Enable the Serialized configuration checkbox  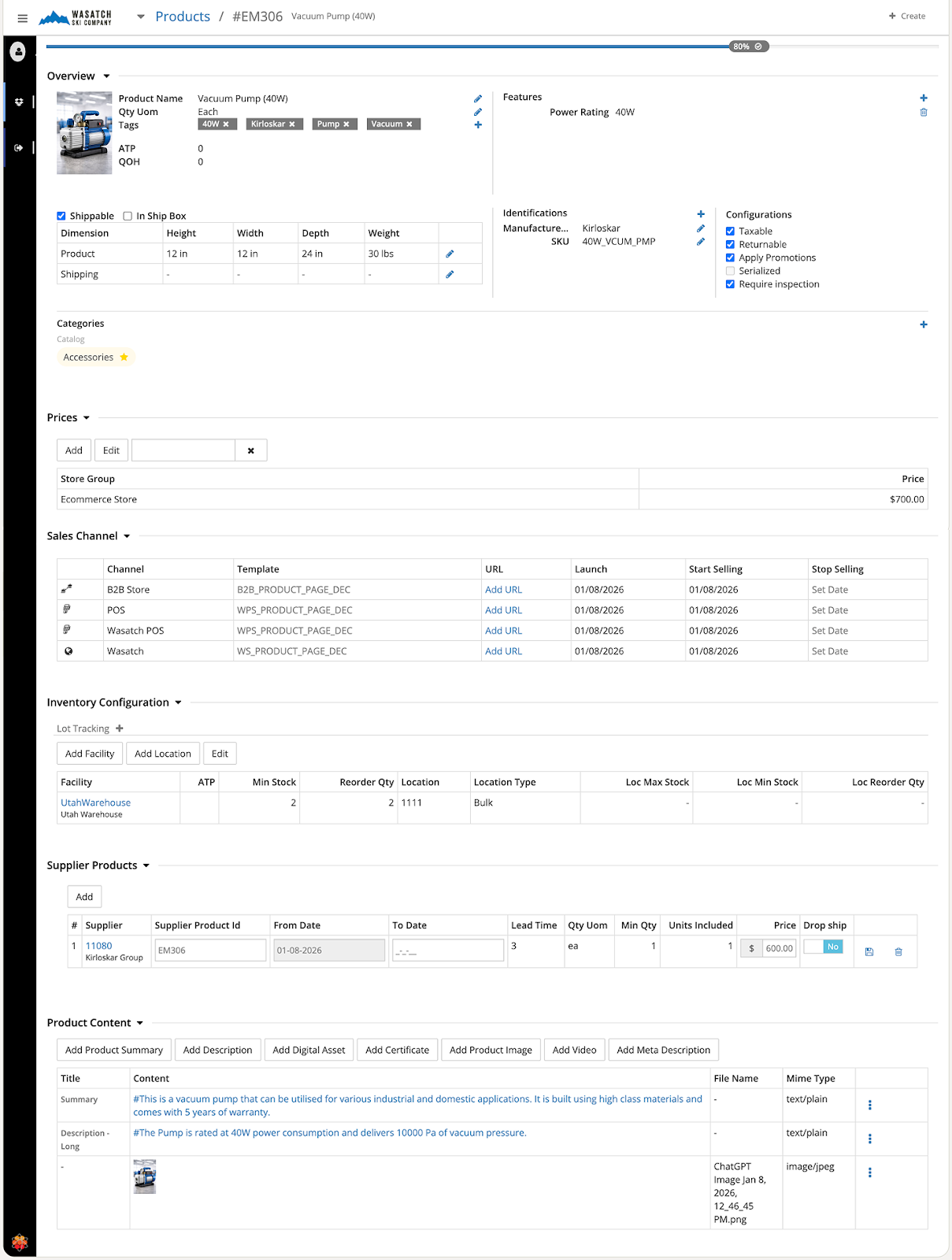click(x=730, y=271)
